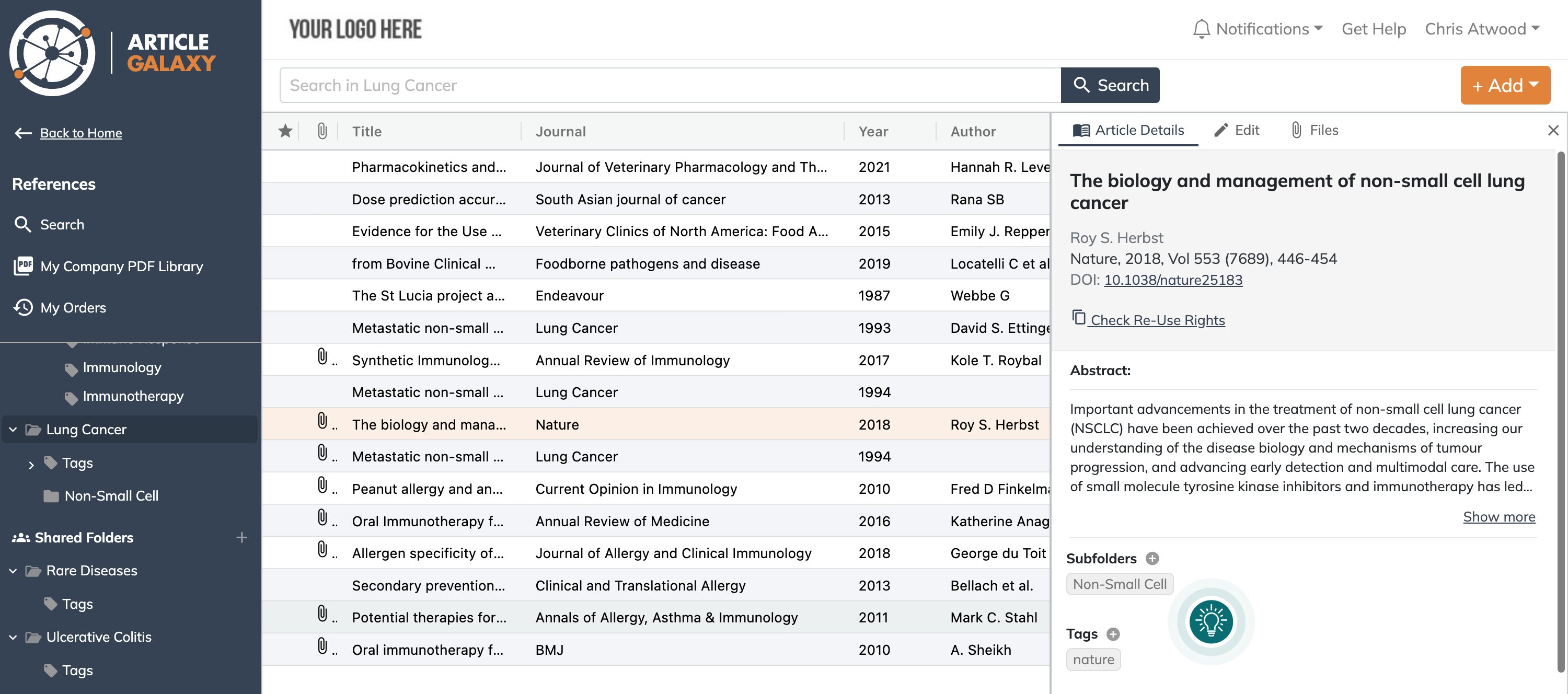Click the dark Search button
Screen dimensions: 1568x694
coord(1110,85)
